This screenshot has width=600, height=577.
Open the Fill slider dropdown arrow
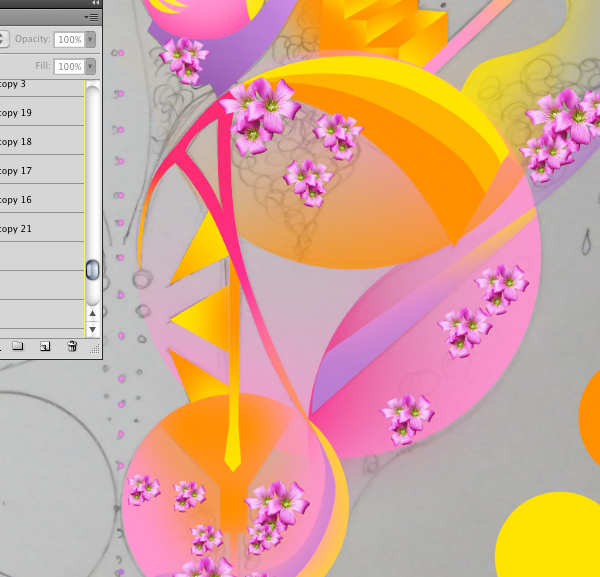click(91, 67)
